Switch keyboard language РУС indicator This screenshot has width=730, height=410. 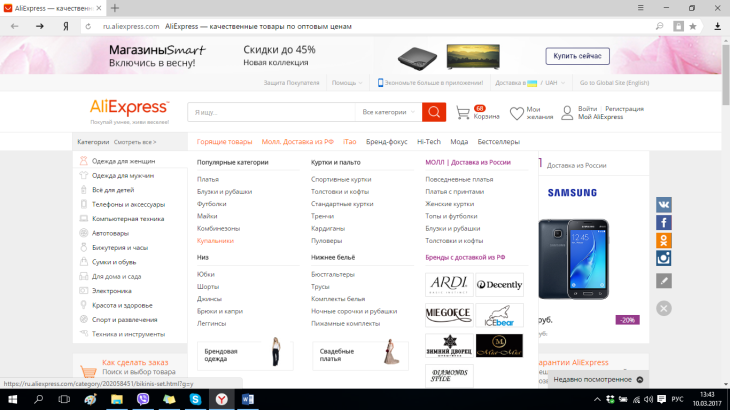click(677, 399)
